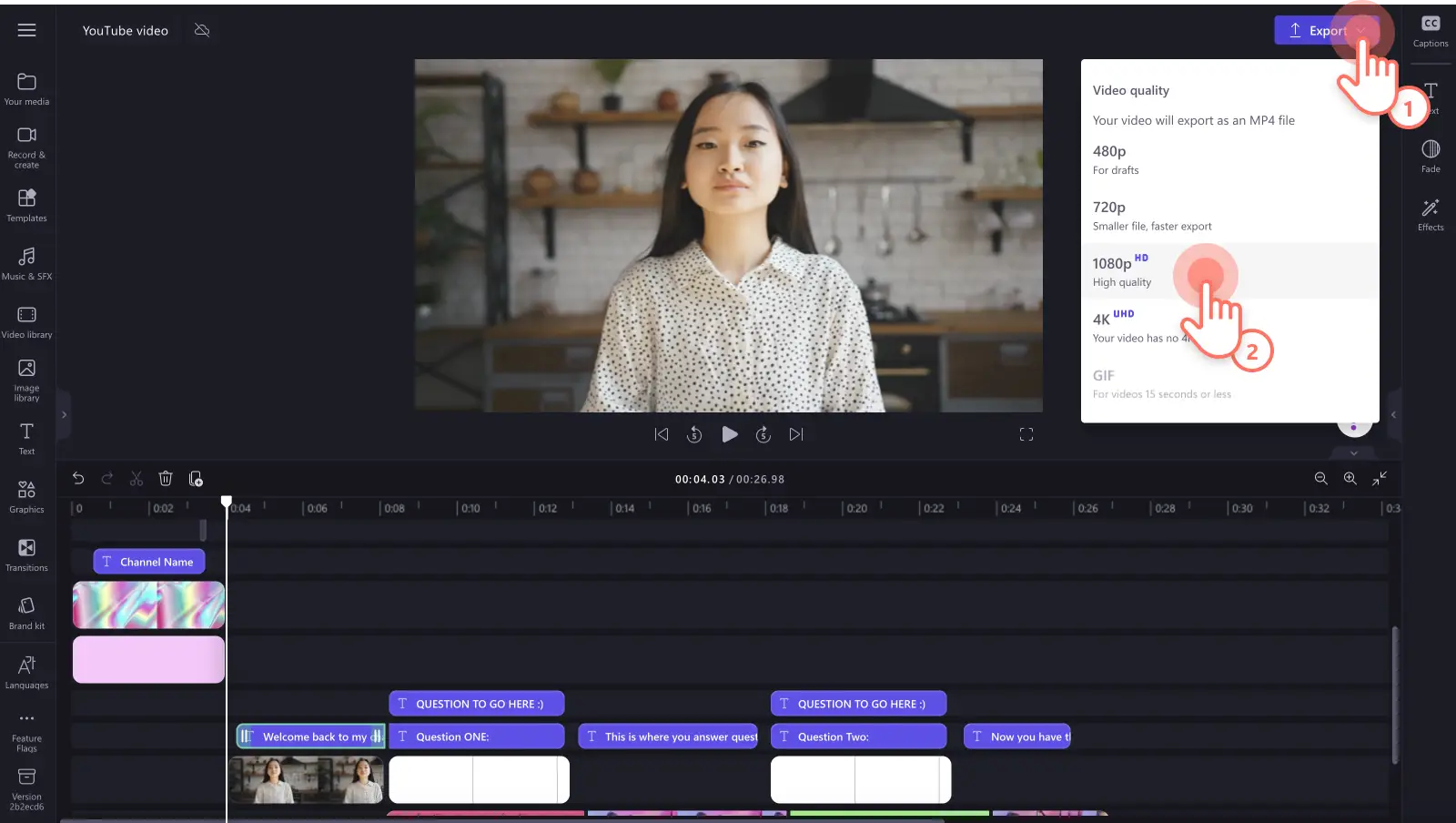1456x823 pixels.
Task: Select the pink solid color clip
Action: pyautogui.click(x=148, y=659)
